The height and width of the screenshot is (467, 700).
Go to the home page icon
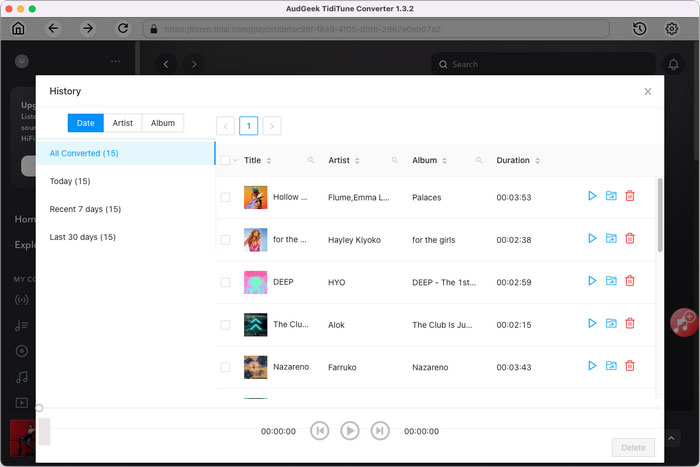click(x=18, y=29)
